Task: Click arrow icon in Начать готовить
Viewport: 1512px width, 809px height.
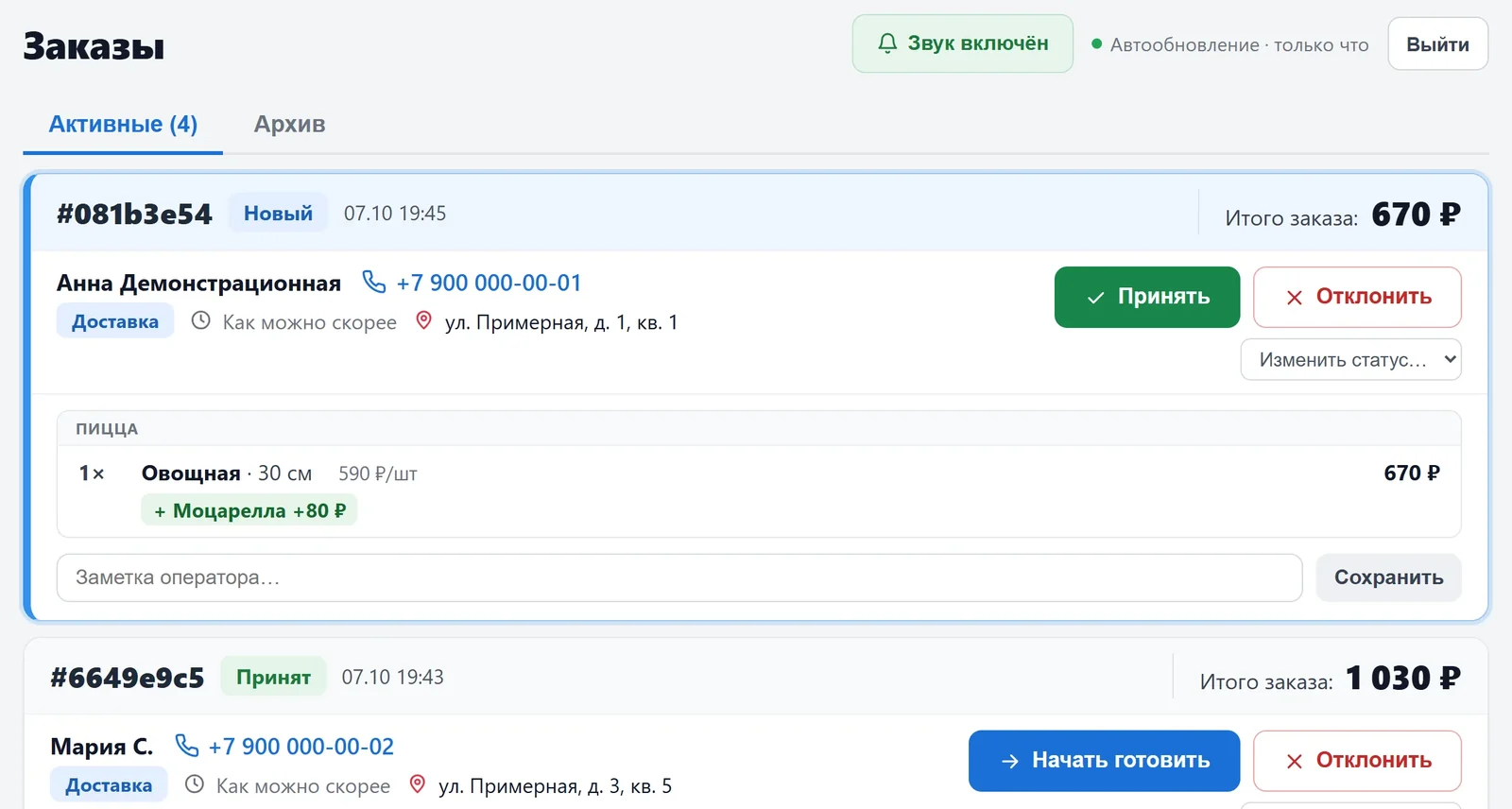Action: [1010, 762]
